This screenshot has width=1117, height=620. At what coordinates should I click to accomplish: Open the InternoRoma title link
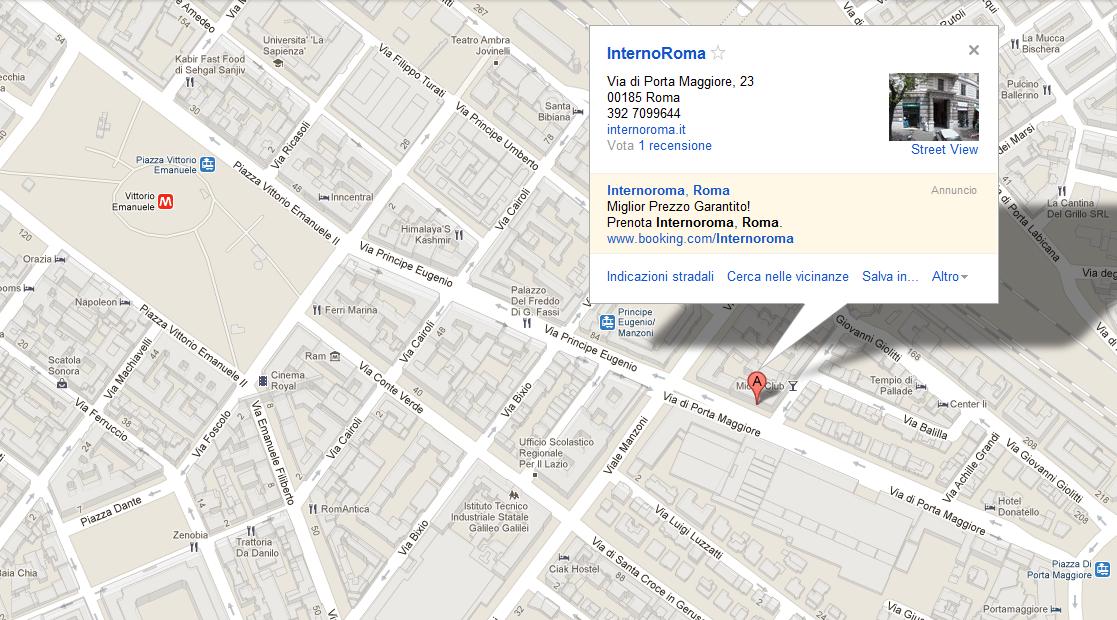tap(656, 53)
